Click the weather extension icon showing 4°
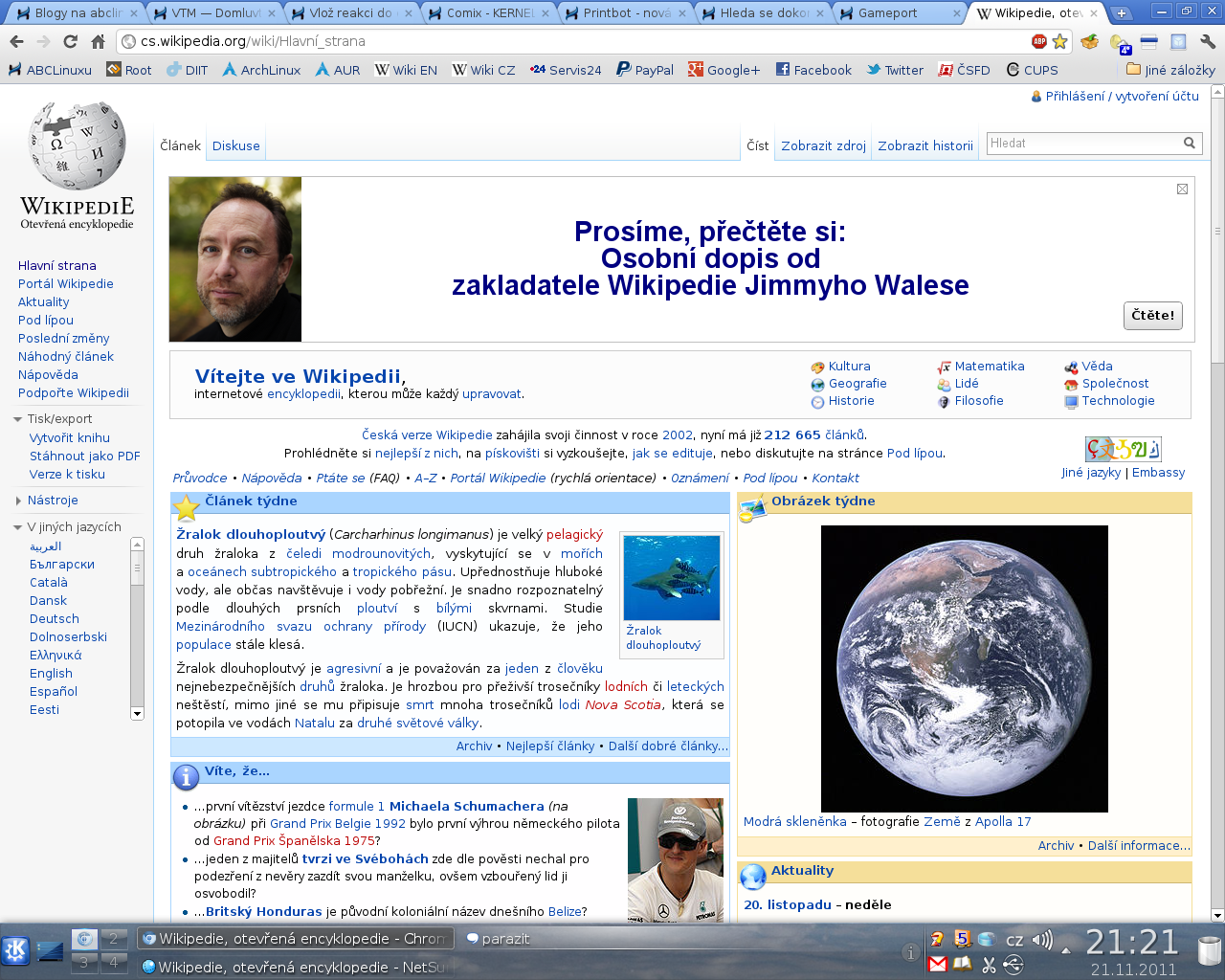1225x980 pixels. click(x=1120, y=42)
